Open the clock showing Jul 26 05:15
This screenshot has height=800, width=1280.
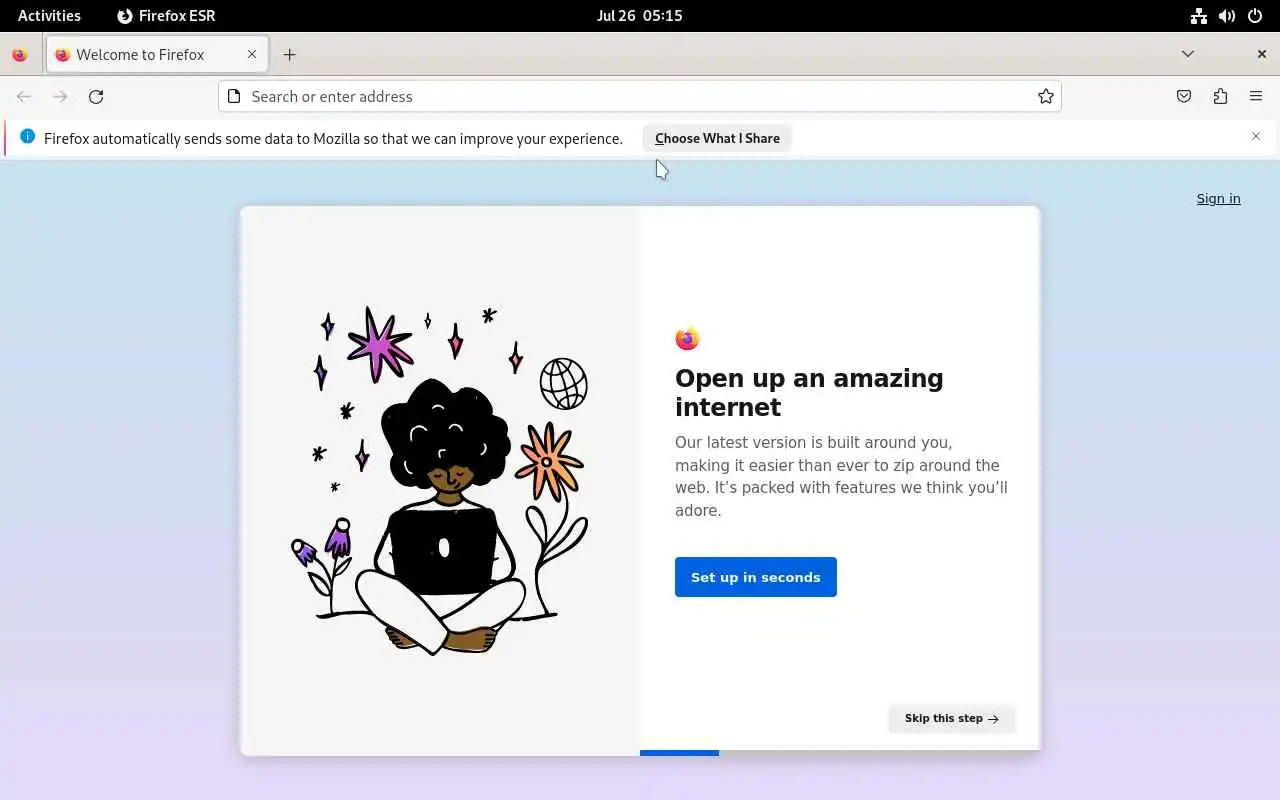pos(640,16)
